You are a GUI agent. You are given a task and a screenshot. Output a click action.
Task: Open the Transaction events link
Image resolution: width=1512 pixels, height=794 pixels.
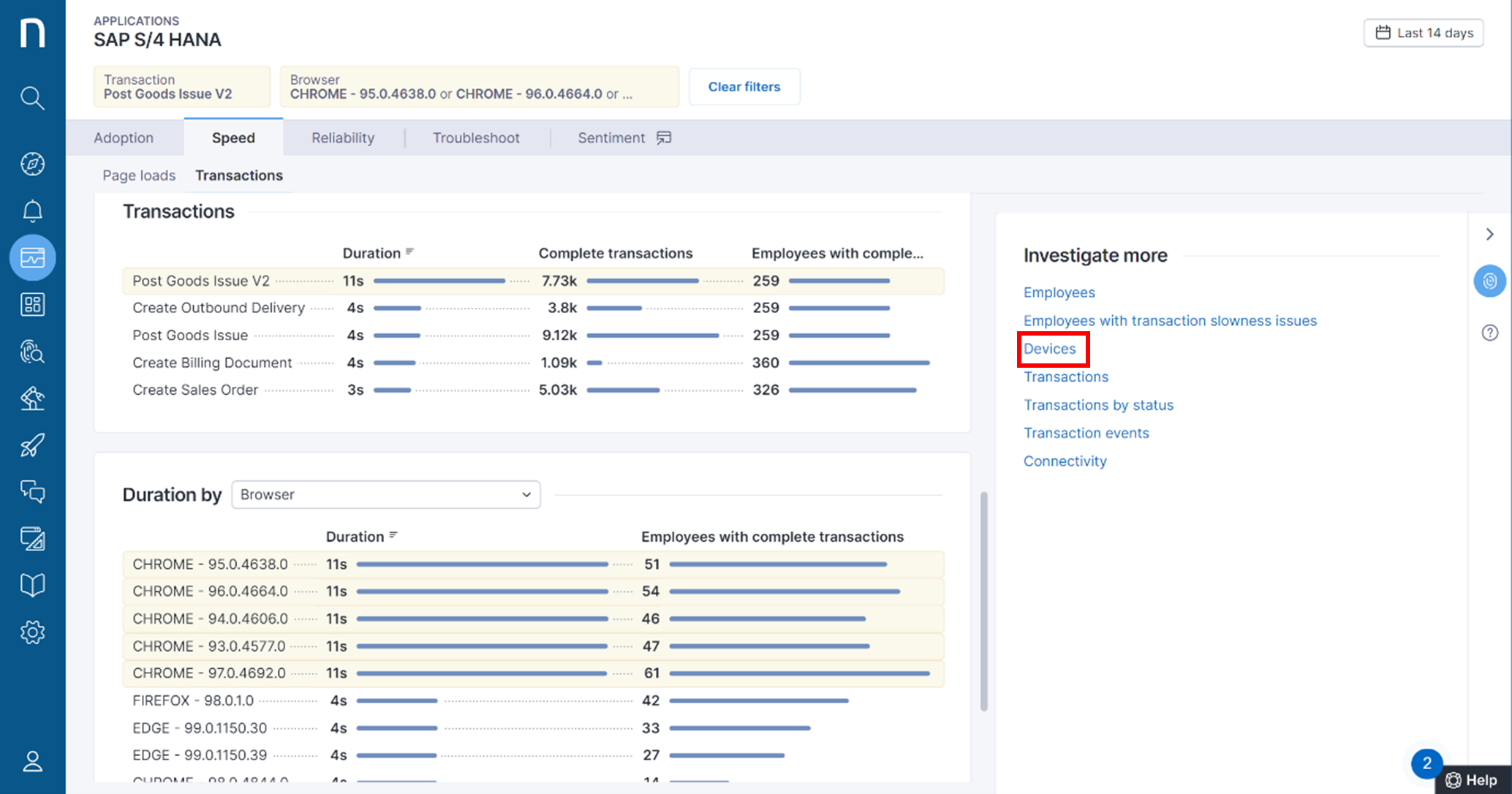1086,433
